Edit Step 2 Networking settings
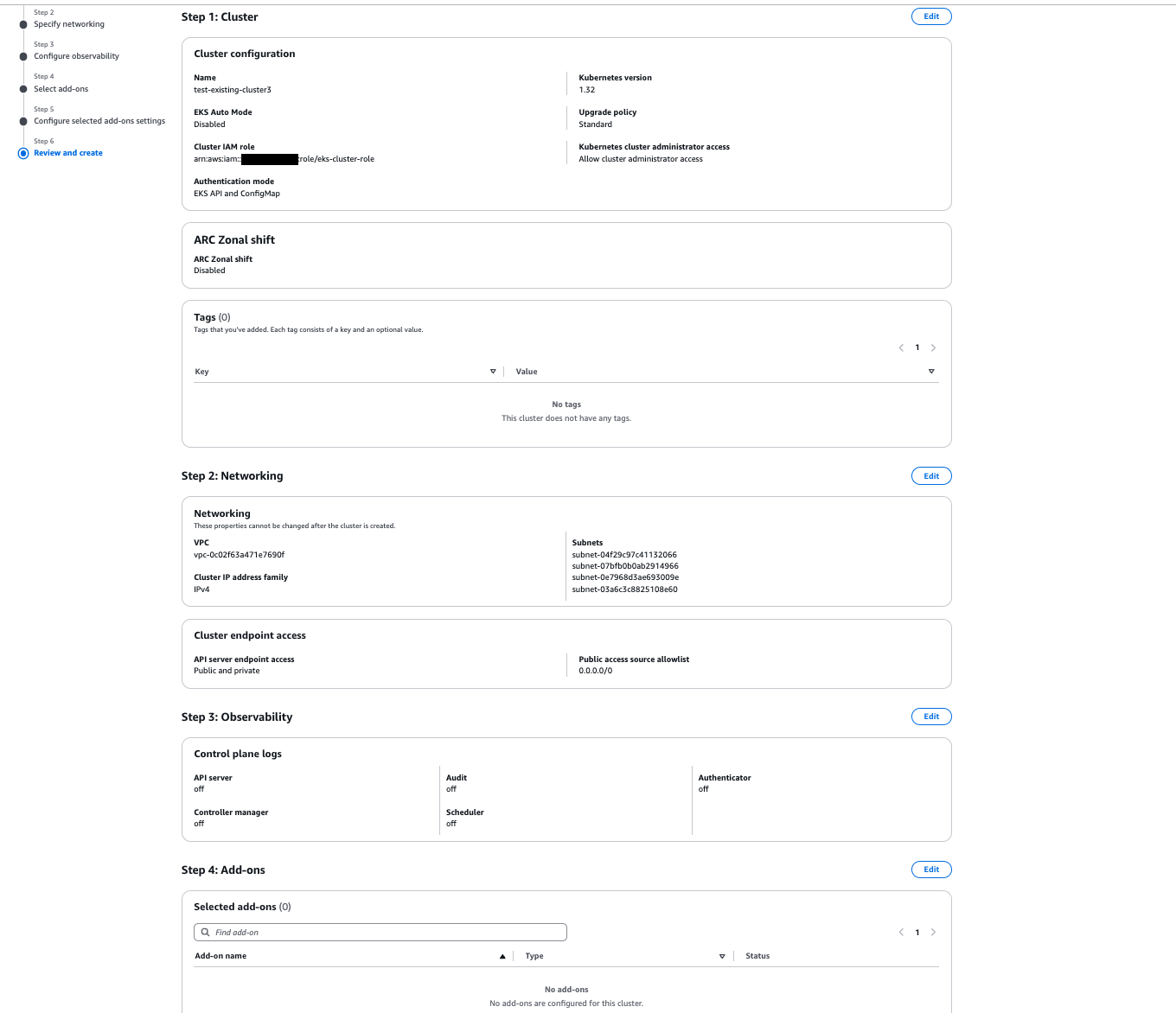1176x1013 pixels. click(x=931, y=476)
